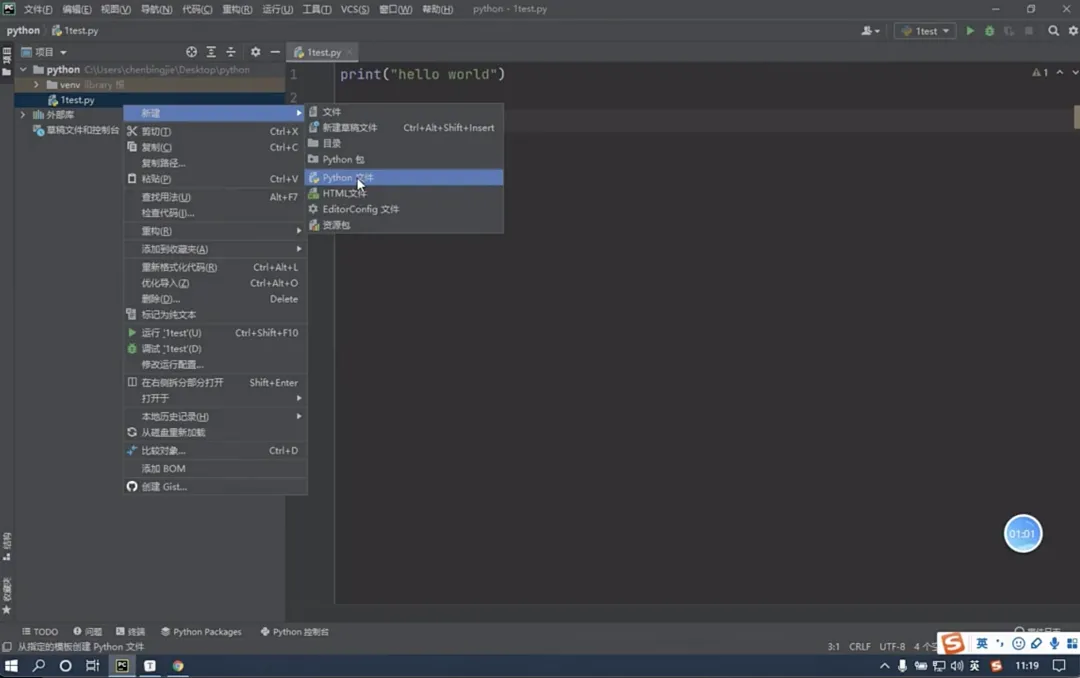Click the warning indicator in editor corner

pos(1040,72)
